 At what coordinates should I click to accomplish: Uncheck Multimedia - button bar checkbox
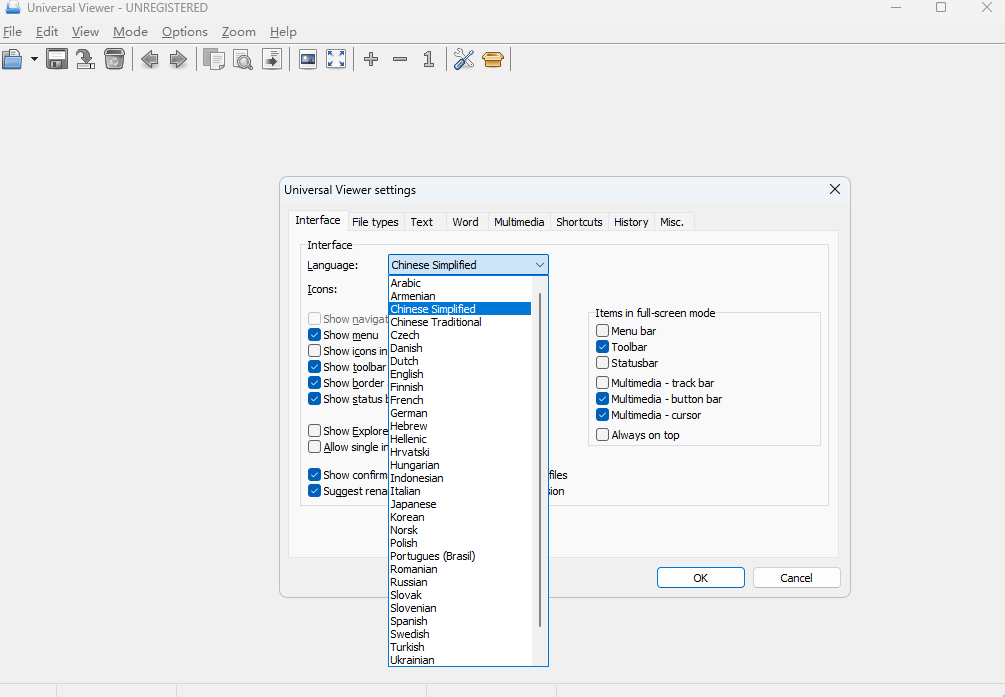point(602,399)
